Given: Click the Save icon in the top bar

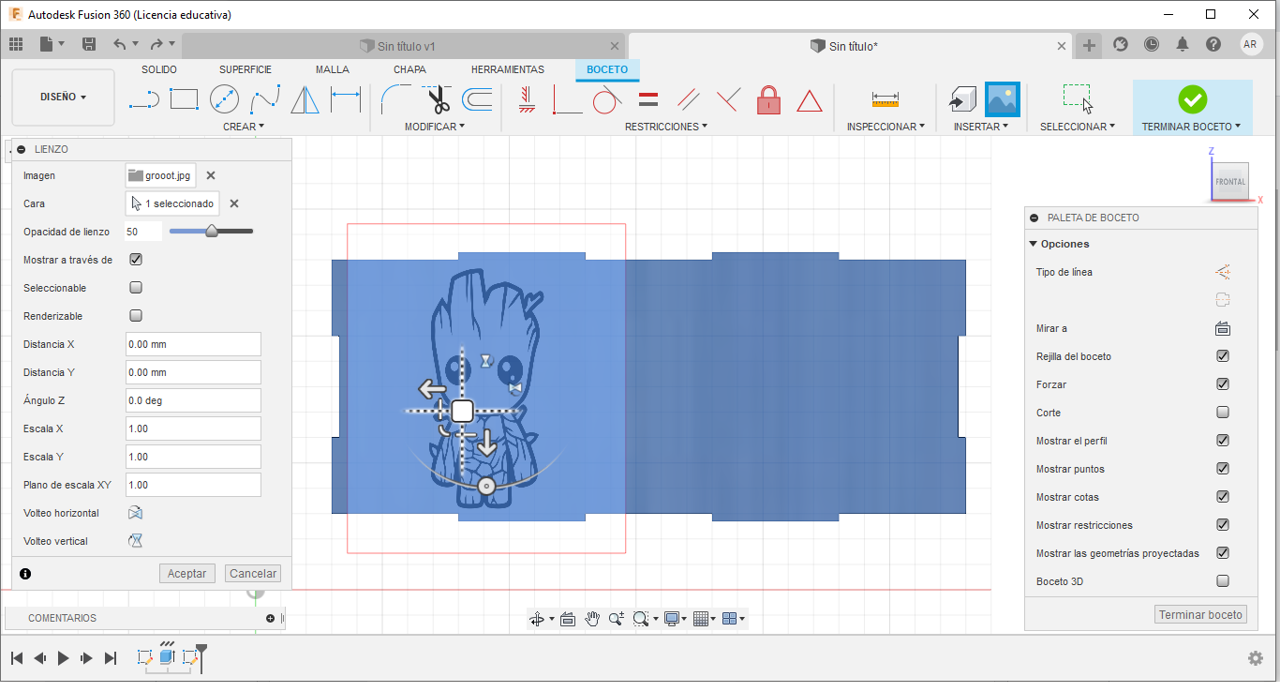Looking at the screenshot, I should point(89,44).
